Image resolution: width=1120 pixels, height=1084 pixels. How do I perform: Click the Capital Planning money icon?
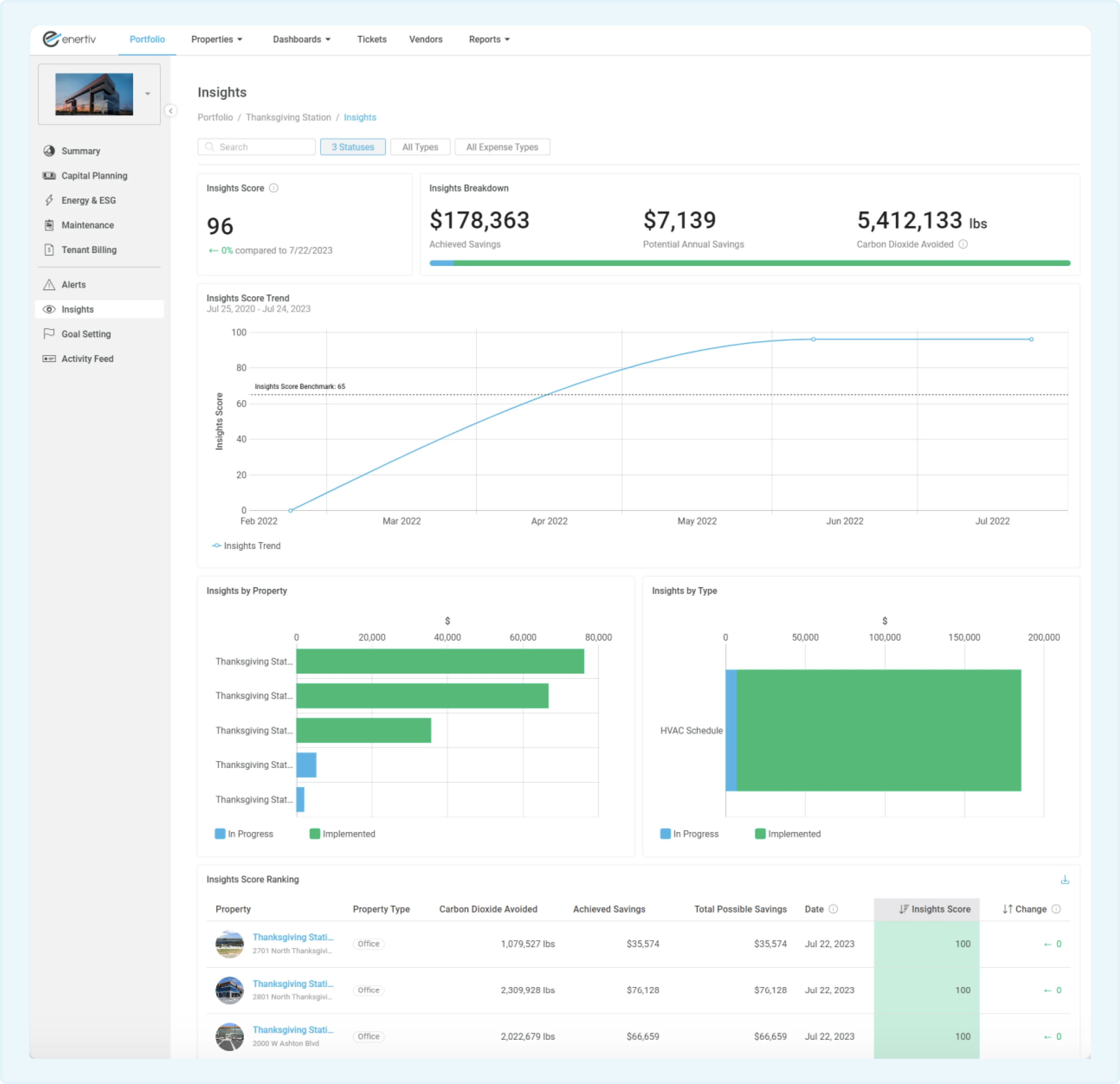pos(49,175)
